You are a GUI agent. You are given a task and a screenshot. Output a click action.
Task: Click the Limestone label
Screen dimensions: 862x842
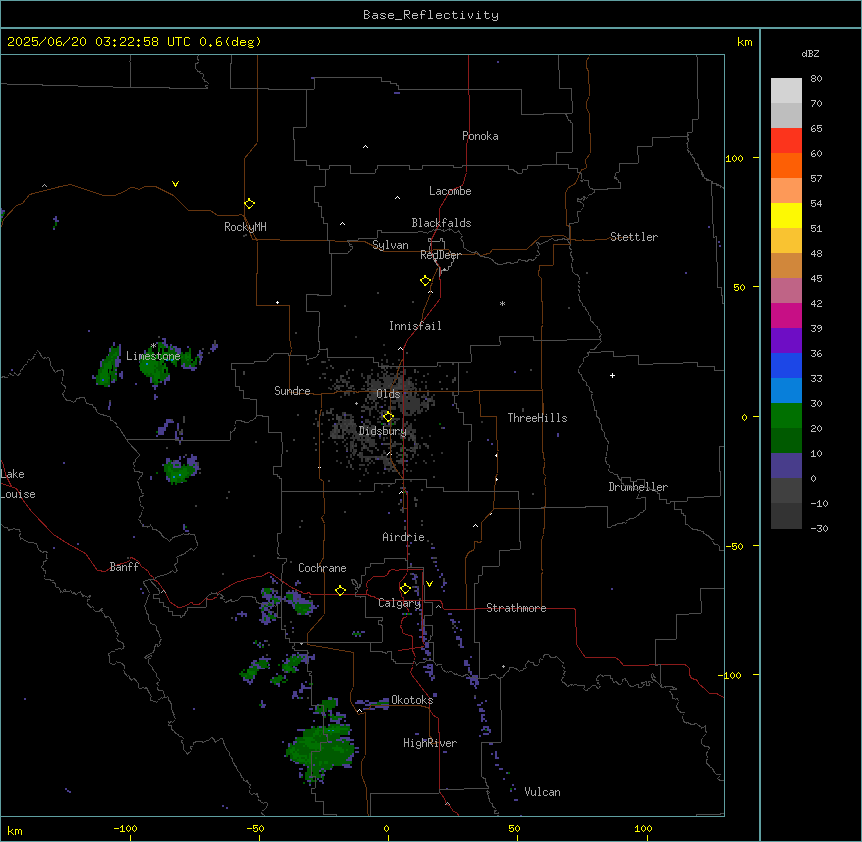(153, 356)
